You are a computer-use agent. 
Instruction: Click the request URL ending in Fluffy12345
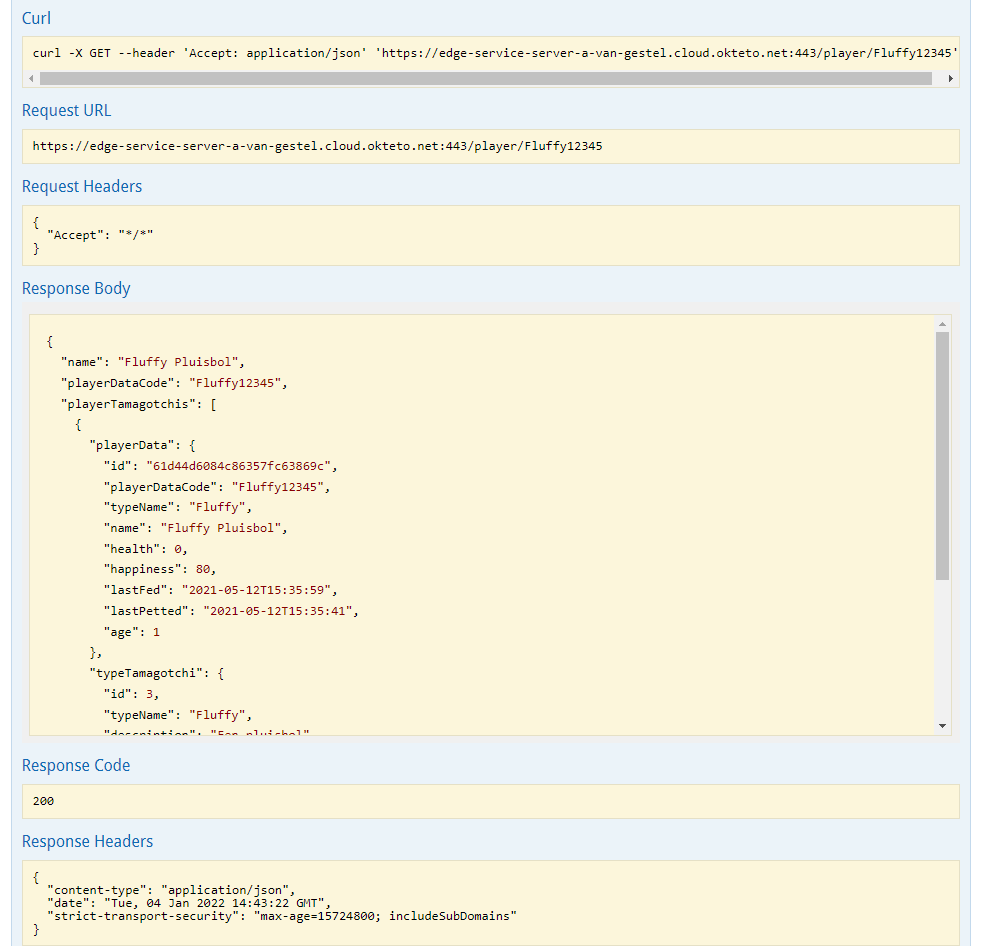click(x=317, y=146)
